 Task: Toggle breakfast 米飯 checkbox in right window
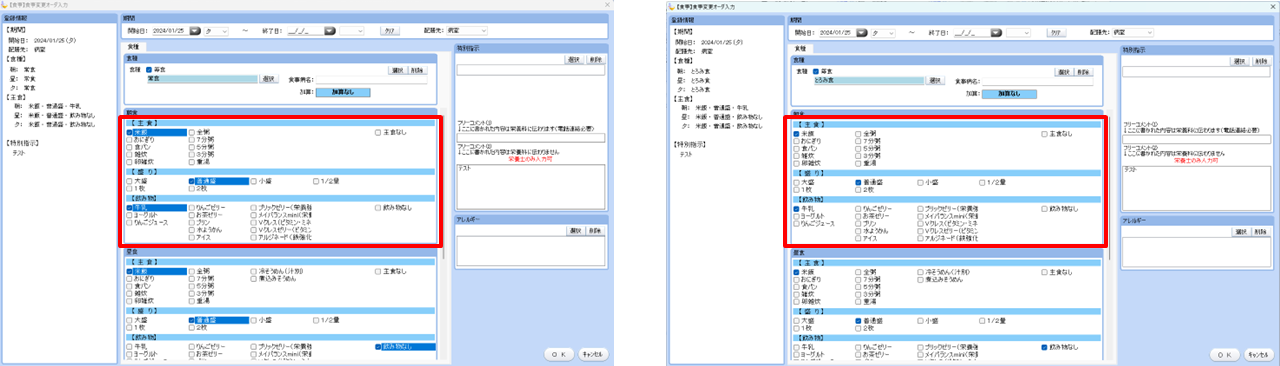pos(796,133)
